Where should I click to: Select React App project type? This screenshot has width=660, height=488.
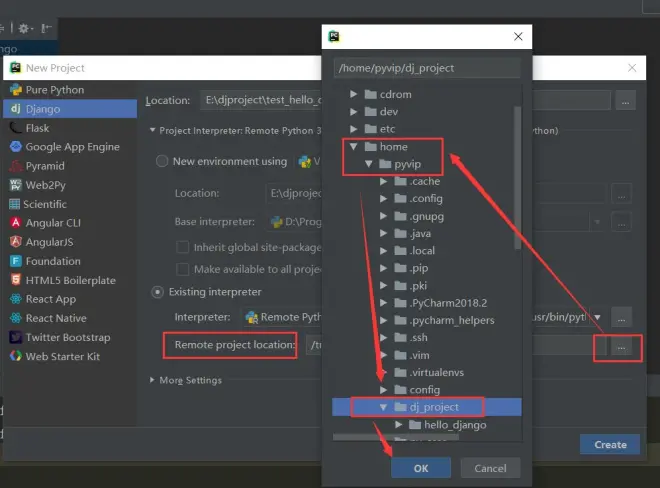point(51,299)
